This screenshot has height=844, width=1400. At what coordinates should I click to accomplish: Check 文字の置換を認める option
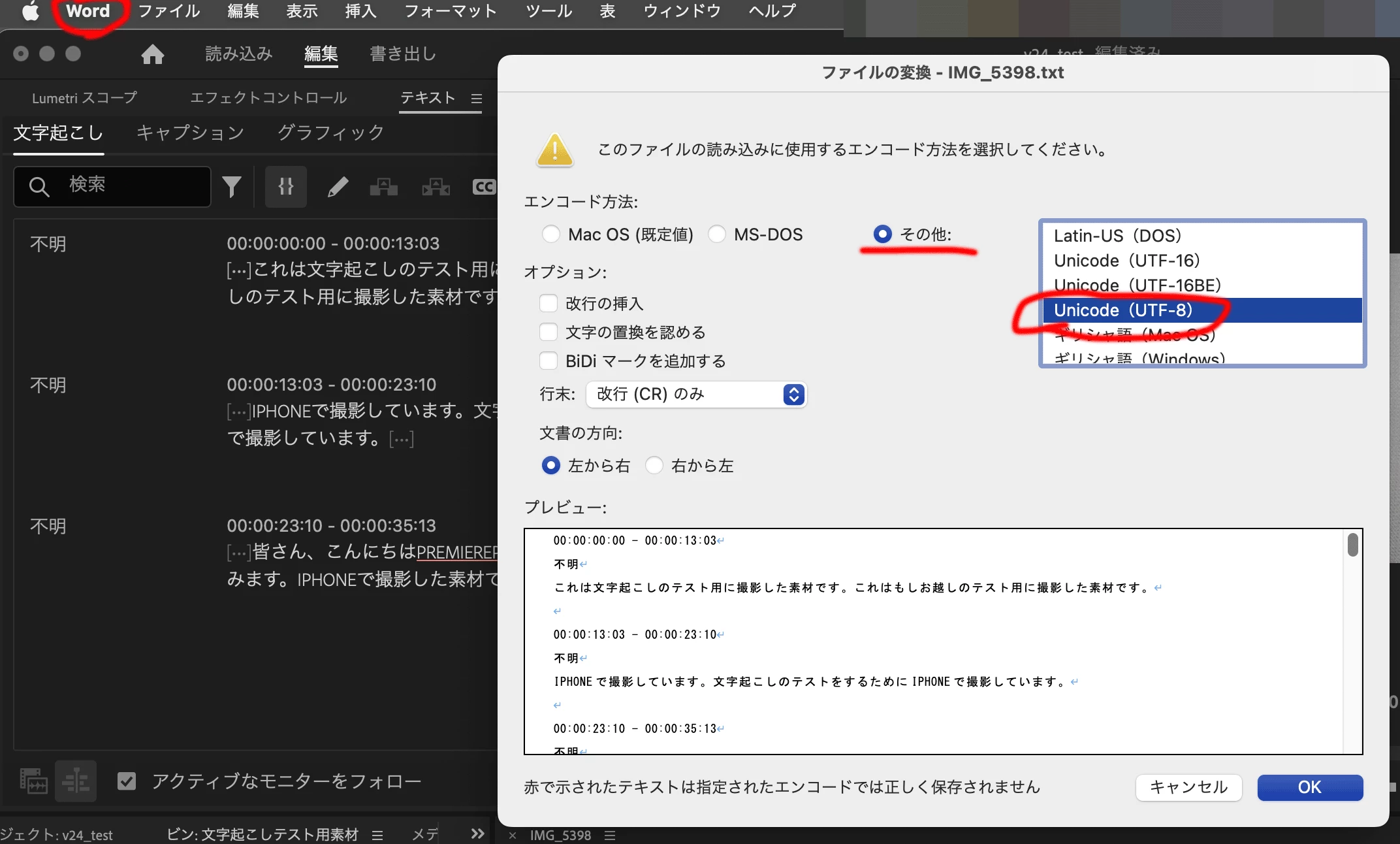tap(549, 332)
